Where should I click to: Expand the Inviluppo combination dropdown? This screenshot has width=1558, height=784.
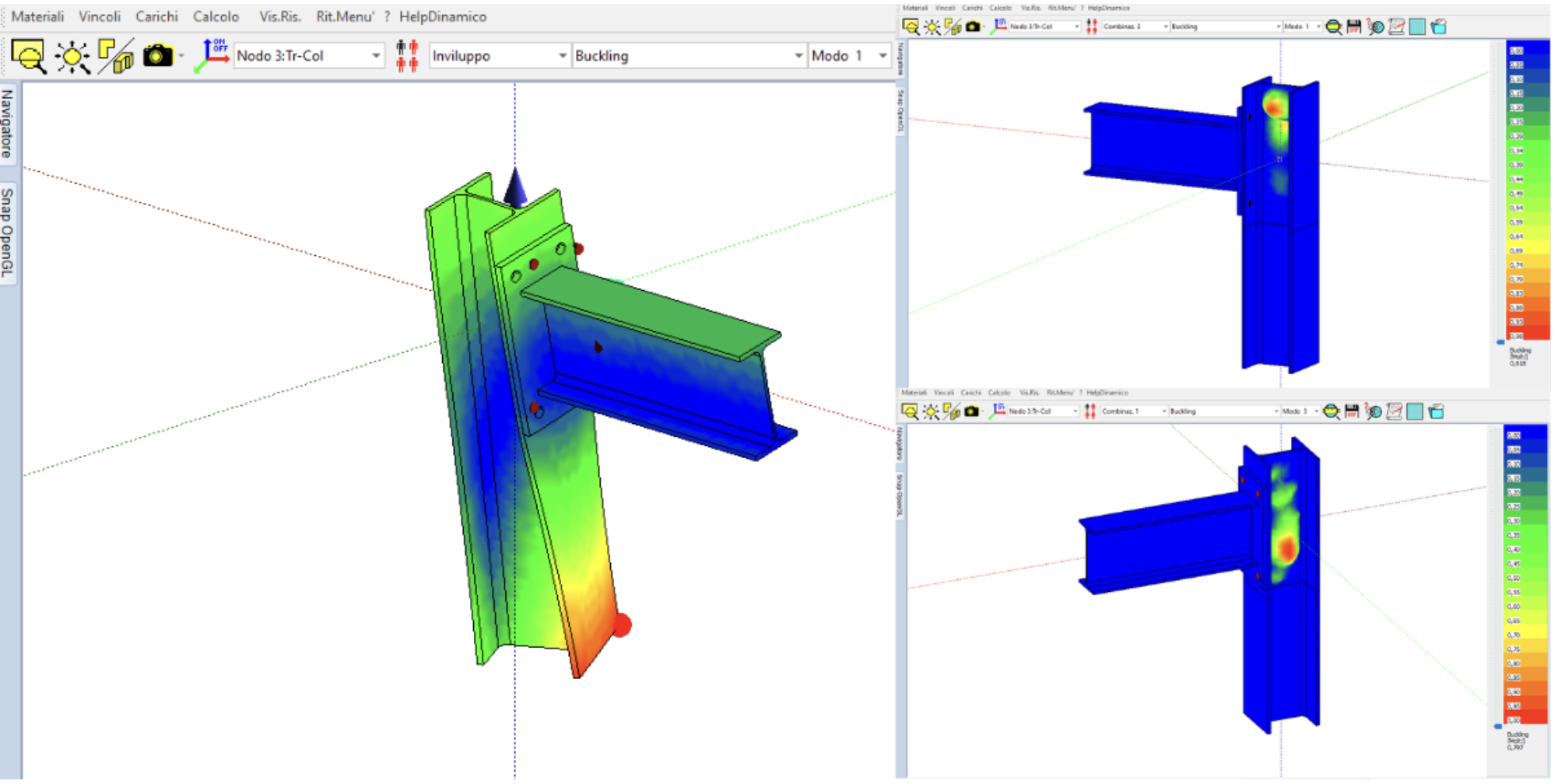click(x=562, y=56)
